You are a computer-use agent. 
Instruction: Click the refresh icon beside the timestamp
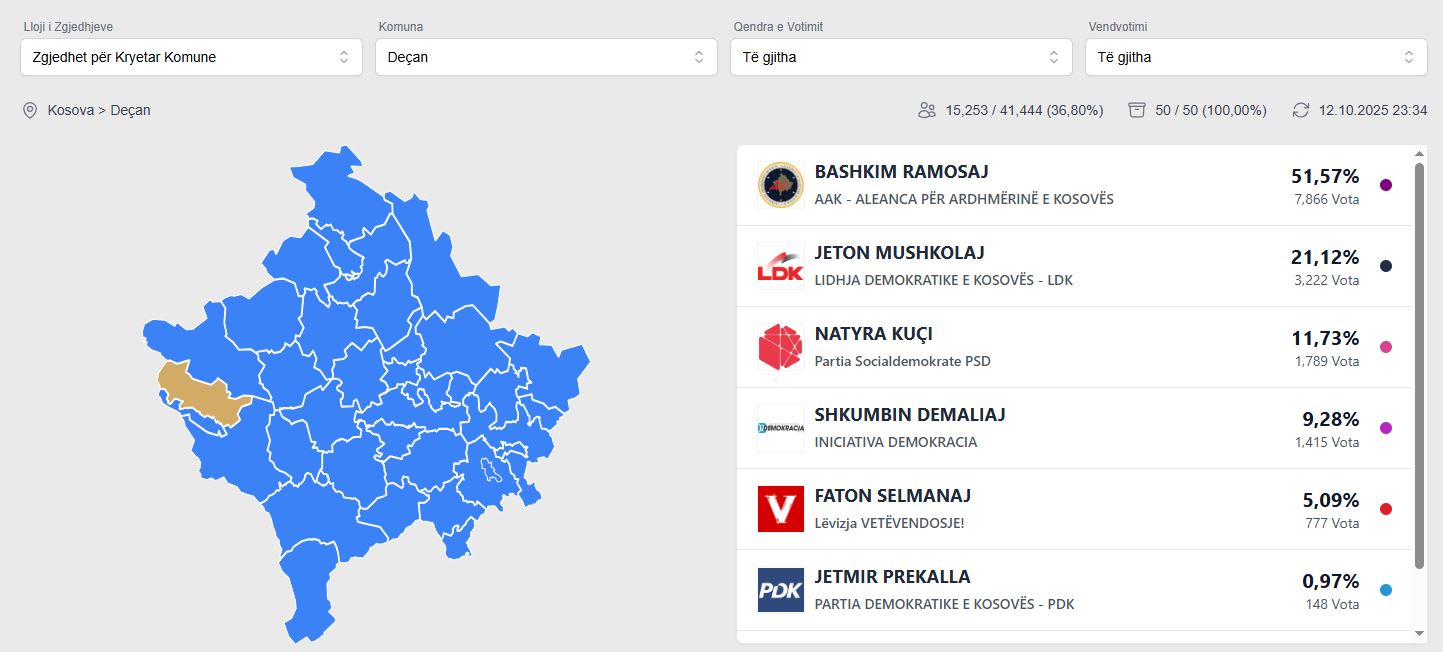pyautogui.click(x=1300, y=110)
